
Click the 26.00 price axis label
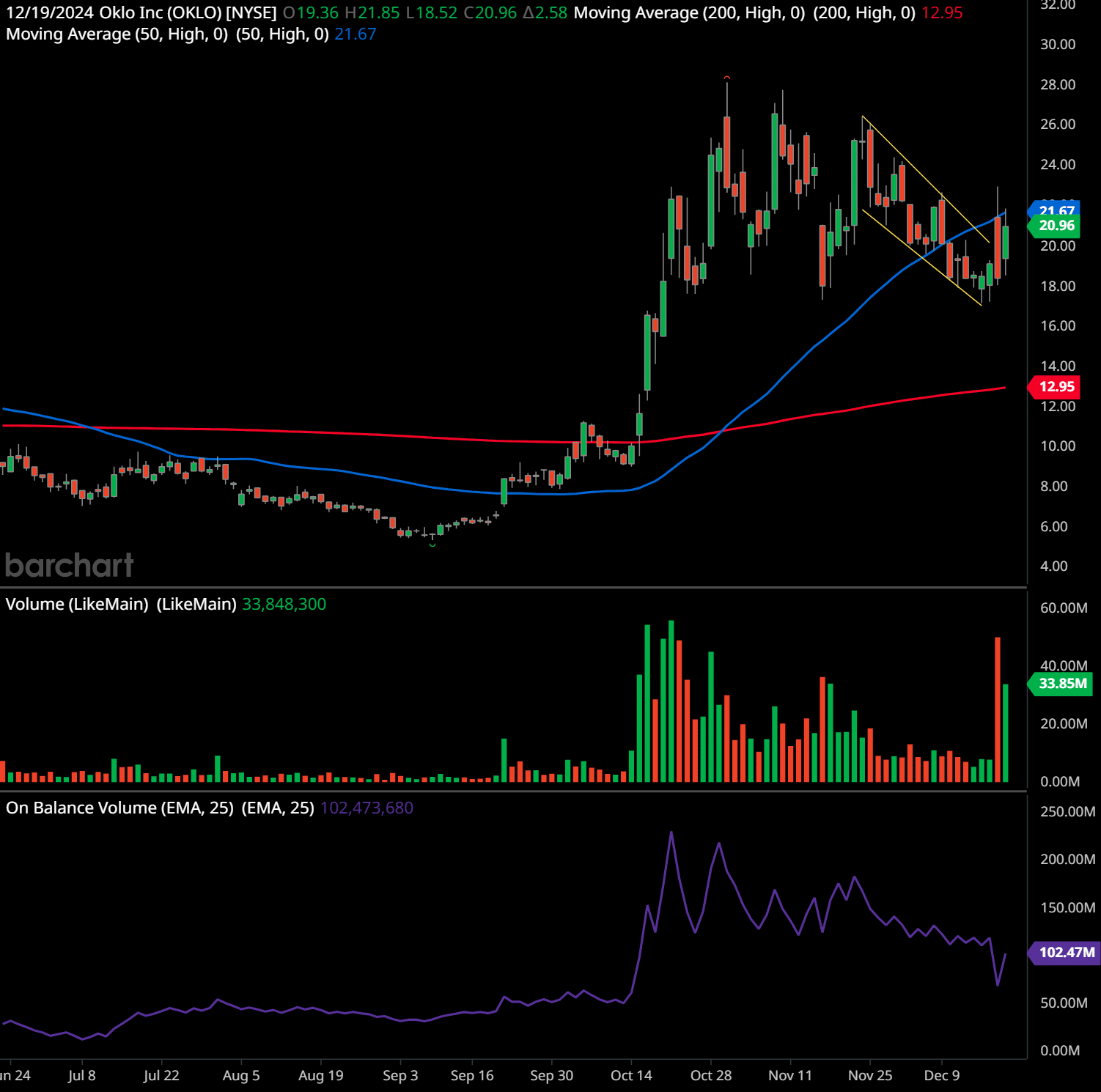click(x=1058, y=125)
